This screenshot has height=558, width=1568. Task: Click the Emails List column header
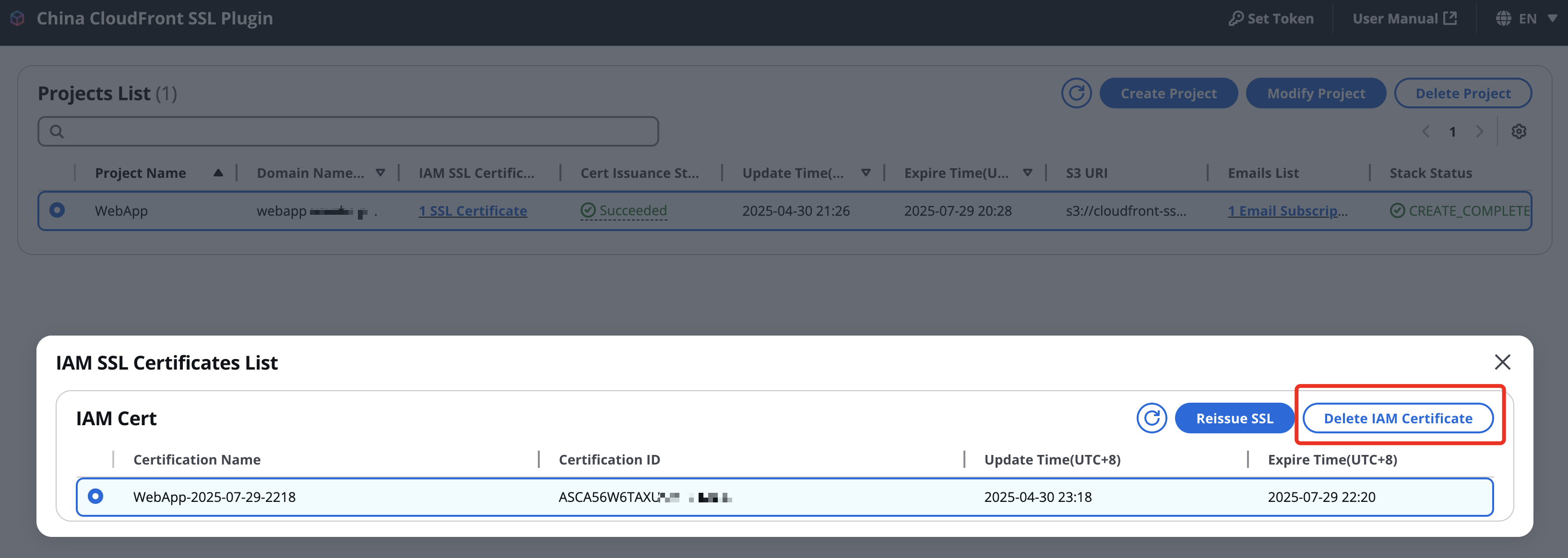click(1263, 173)
